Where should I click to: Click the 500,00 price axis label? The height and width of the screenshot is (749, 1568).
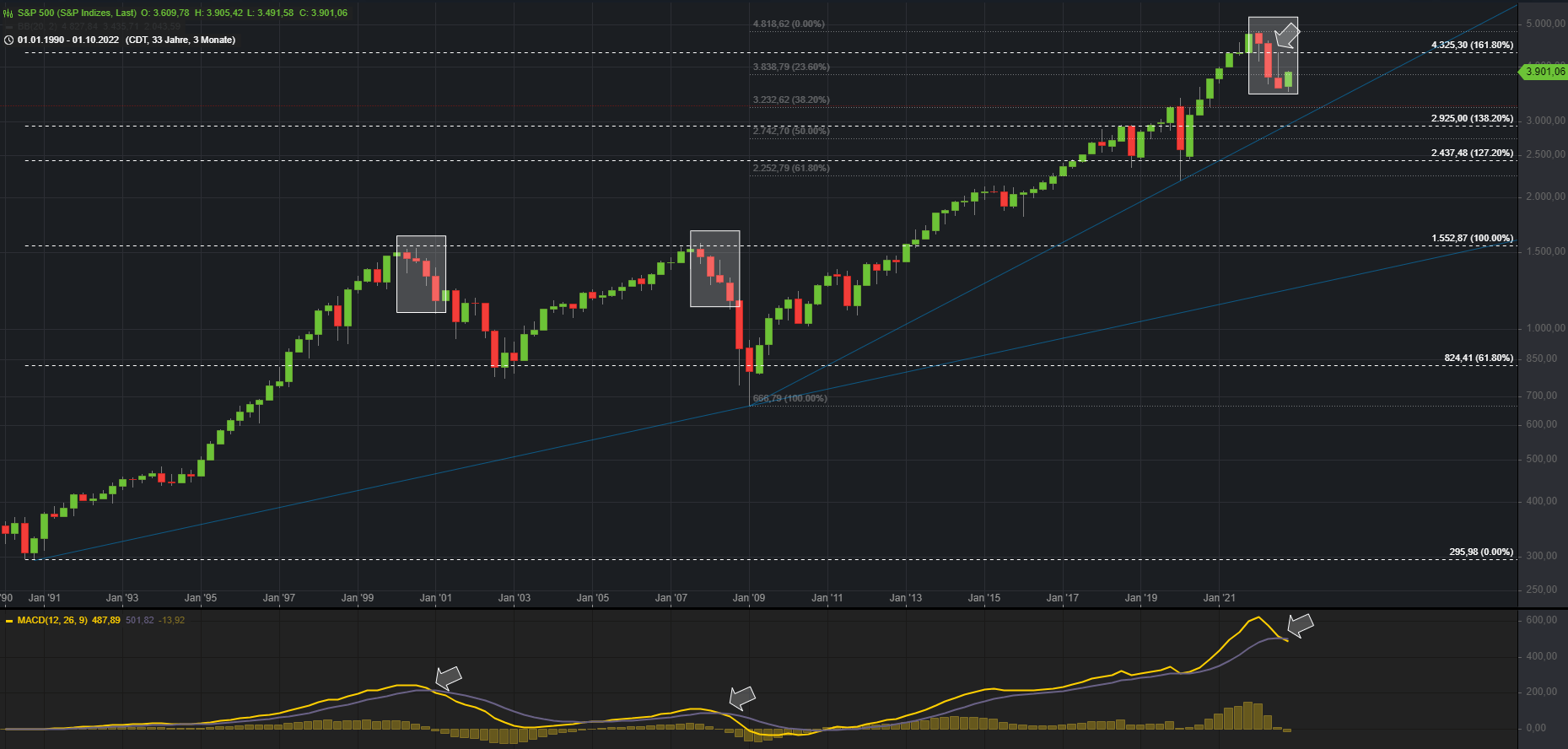coord(1542,460)
